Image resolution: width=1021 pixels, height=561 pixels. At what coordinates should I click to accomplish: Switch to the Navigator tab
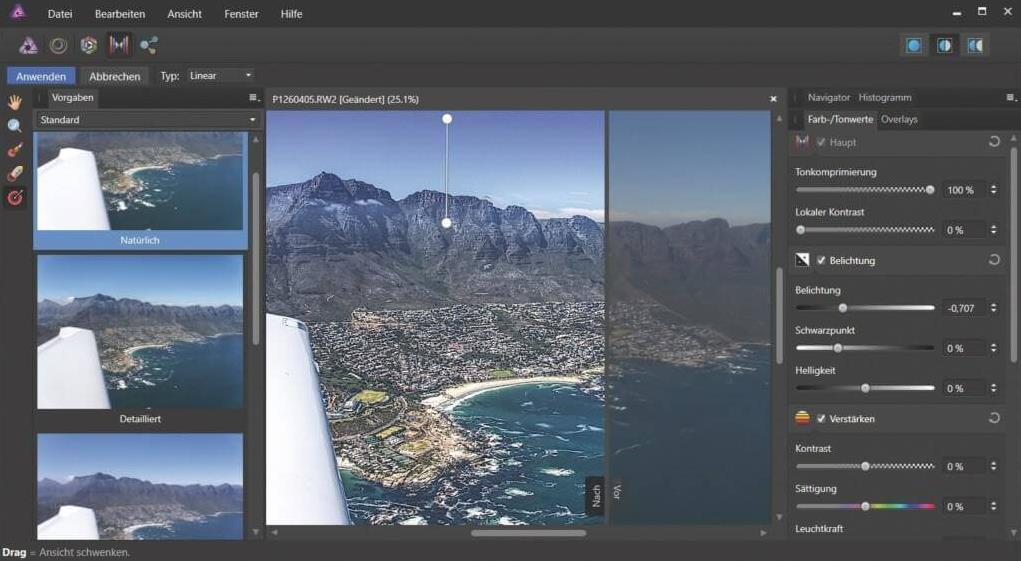point(829,98)
